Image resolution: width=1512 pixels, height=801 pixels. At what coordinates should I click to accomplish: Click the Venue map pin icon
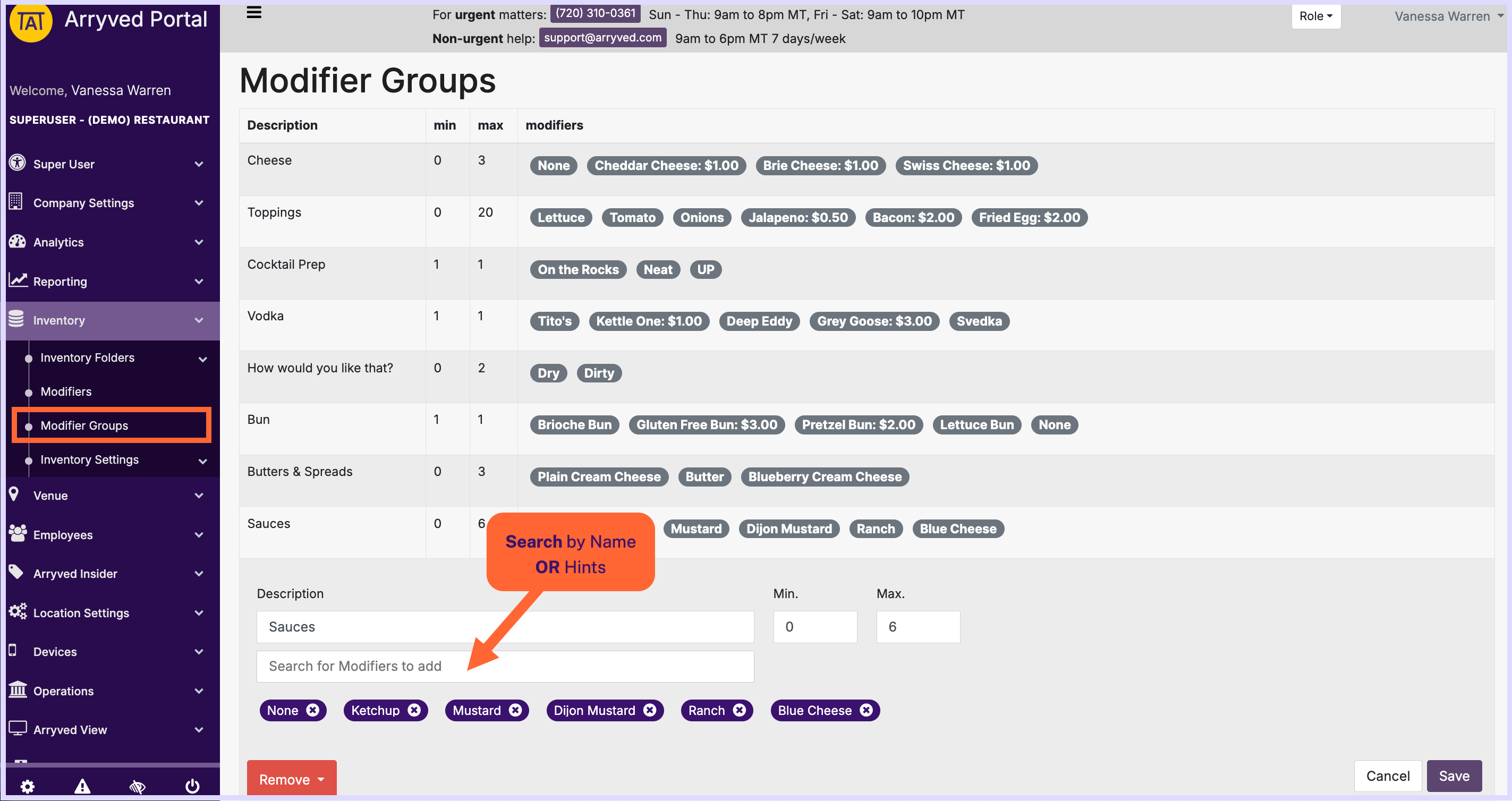[14, 494]
